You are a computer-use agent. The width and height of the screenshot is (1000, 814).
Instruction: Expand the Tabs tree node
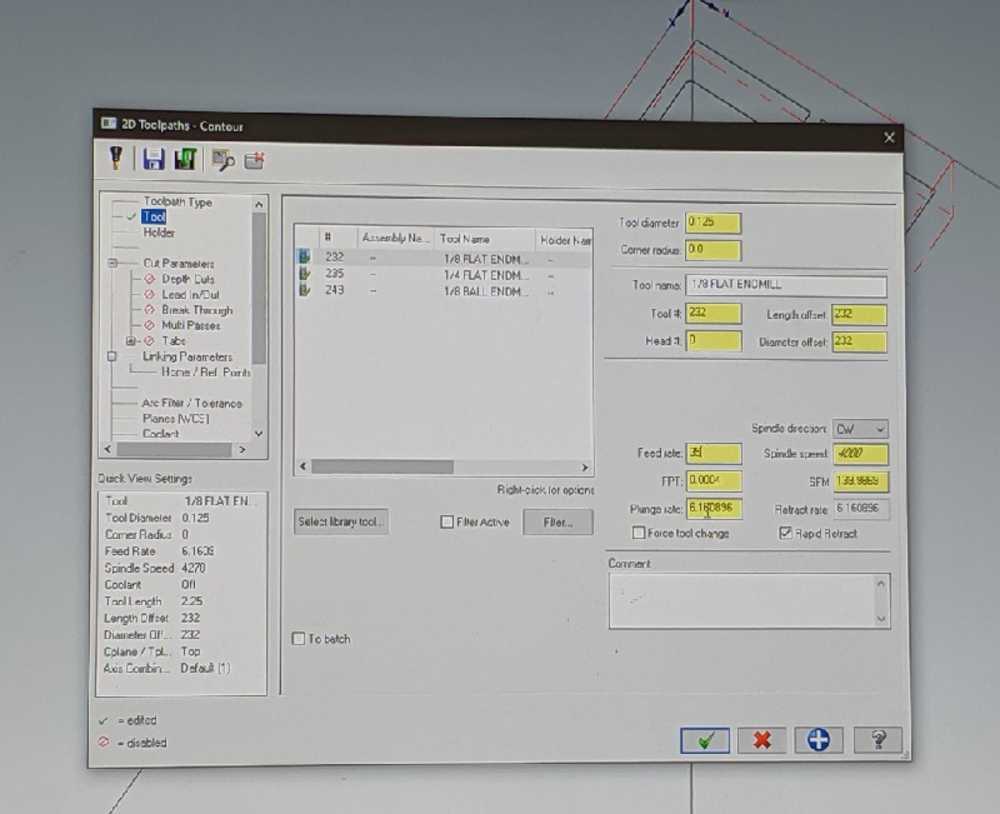130,341
